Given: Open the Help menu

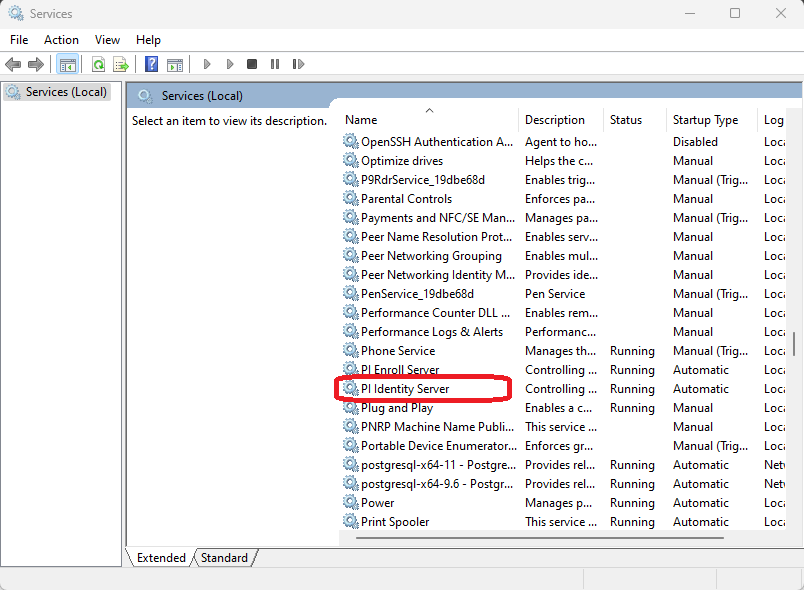Looking at the screenshot, I should coord(148,40).
